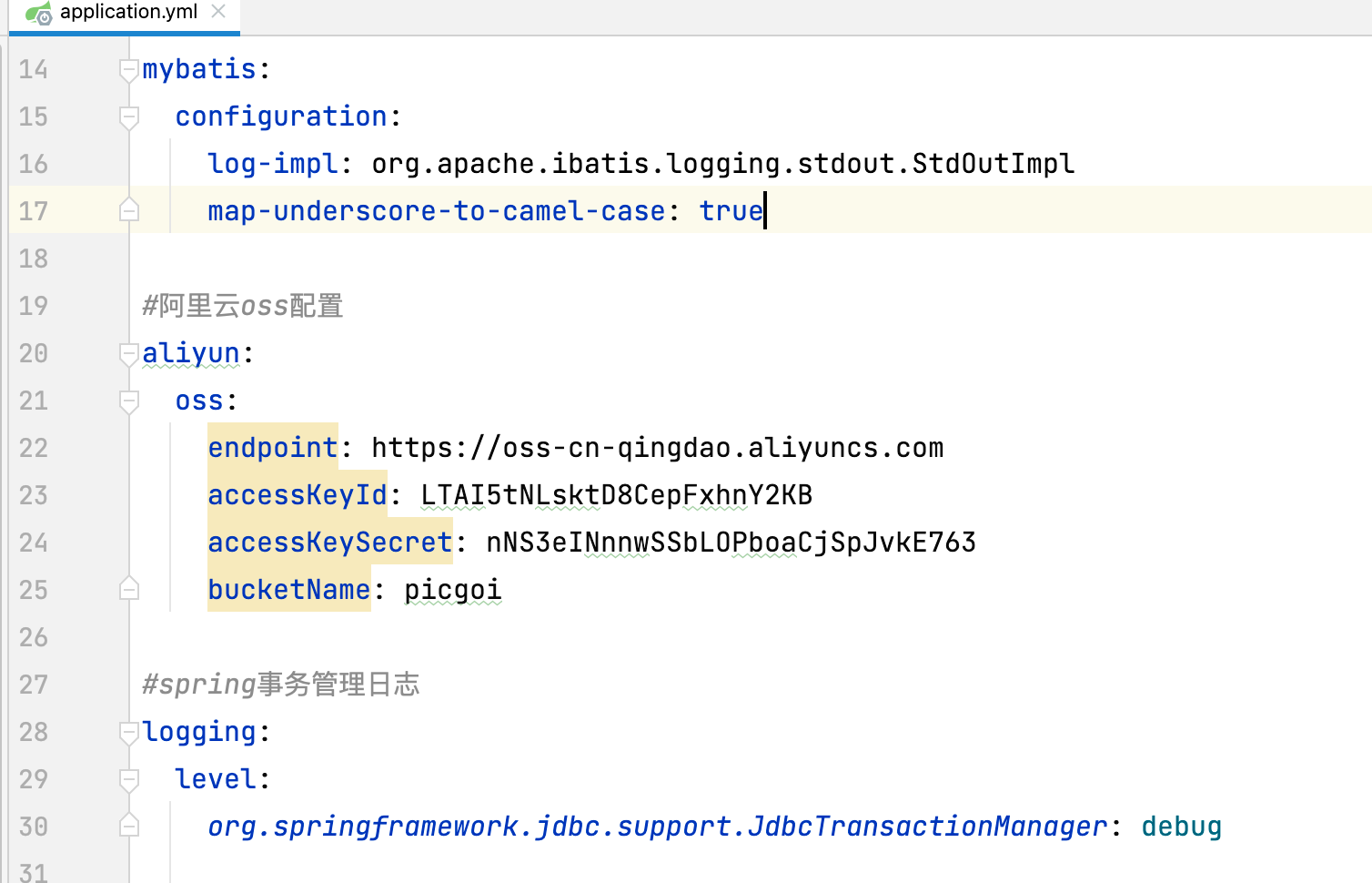Collapse the aliyun block fold marker
Screen dimensions: 1372x883
click(x=129, y=354)
